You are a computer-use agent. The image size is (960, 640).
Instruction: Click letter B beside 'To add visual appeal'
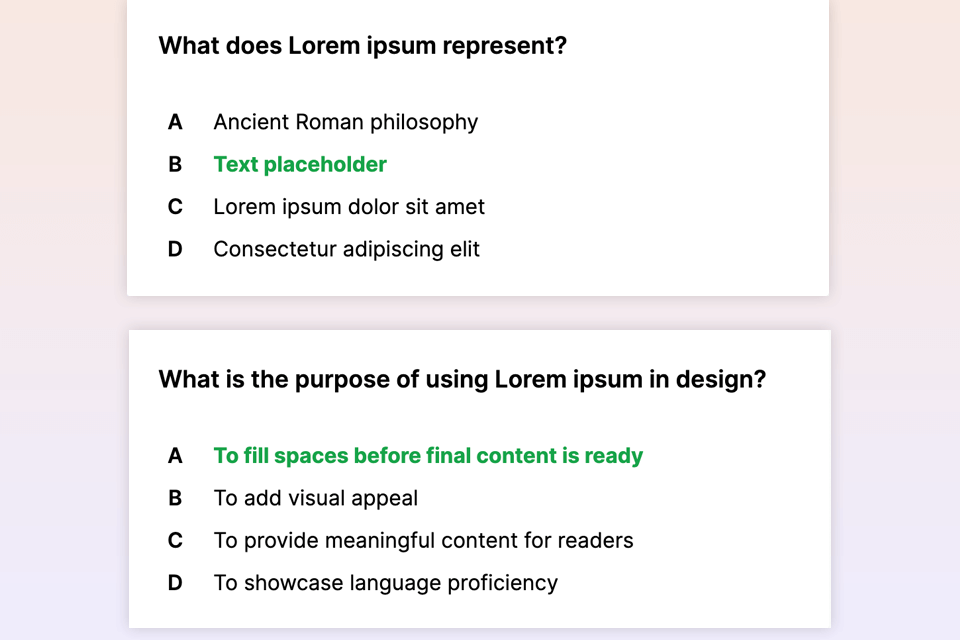click(175, 498)
